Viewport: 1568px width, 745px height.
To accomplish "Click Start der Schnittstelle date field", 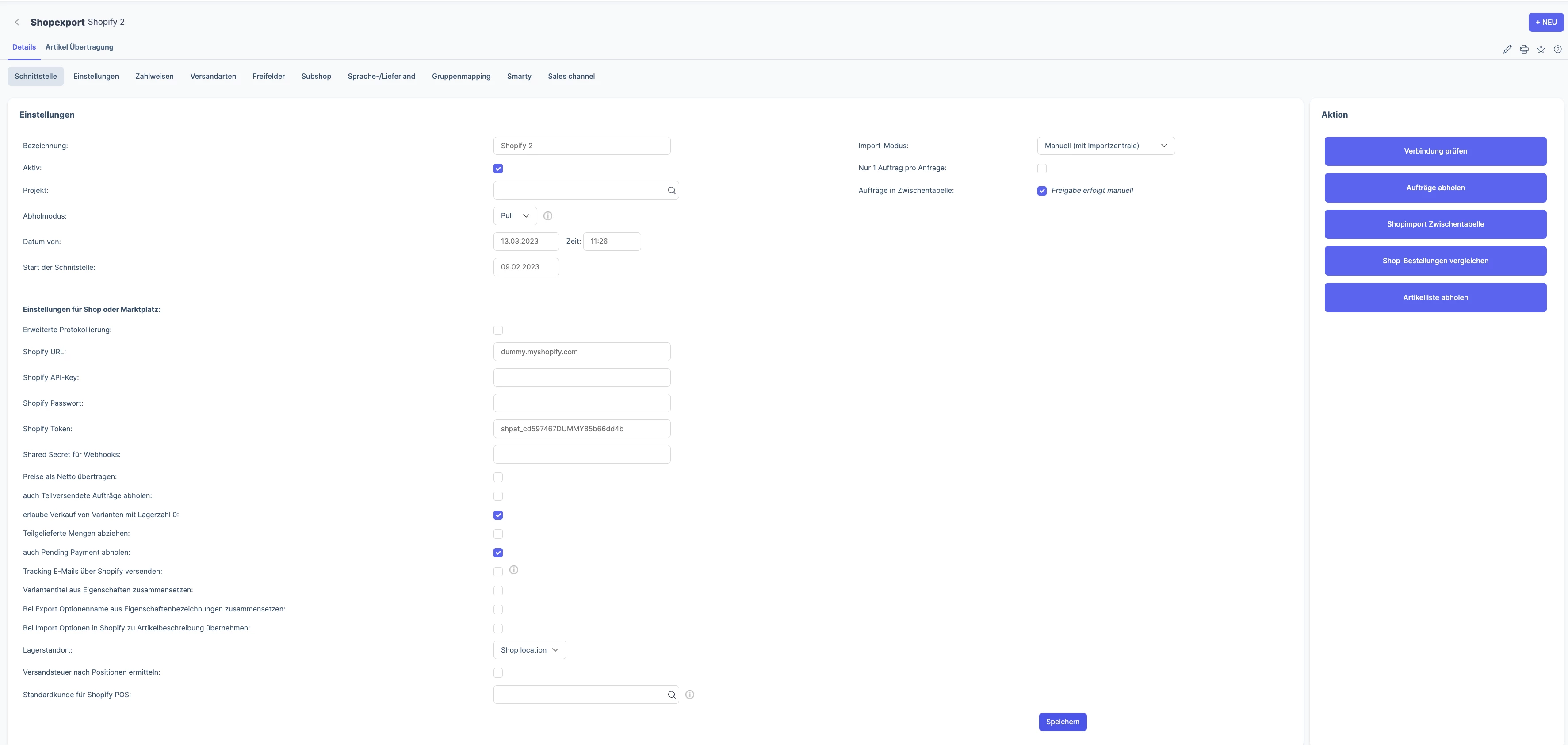I will click(x=526, y=267).
